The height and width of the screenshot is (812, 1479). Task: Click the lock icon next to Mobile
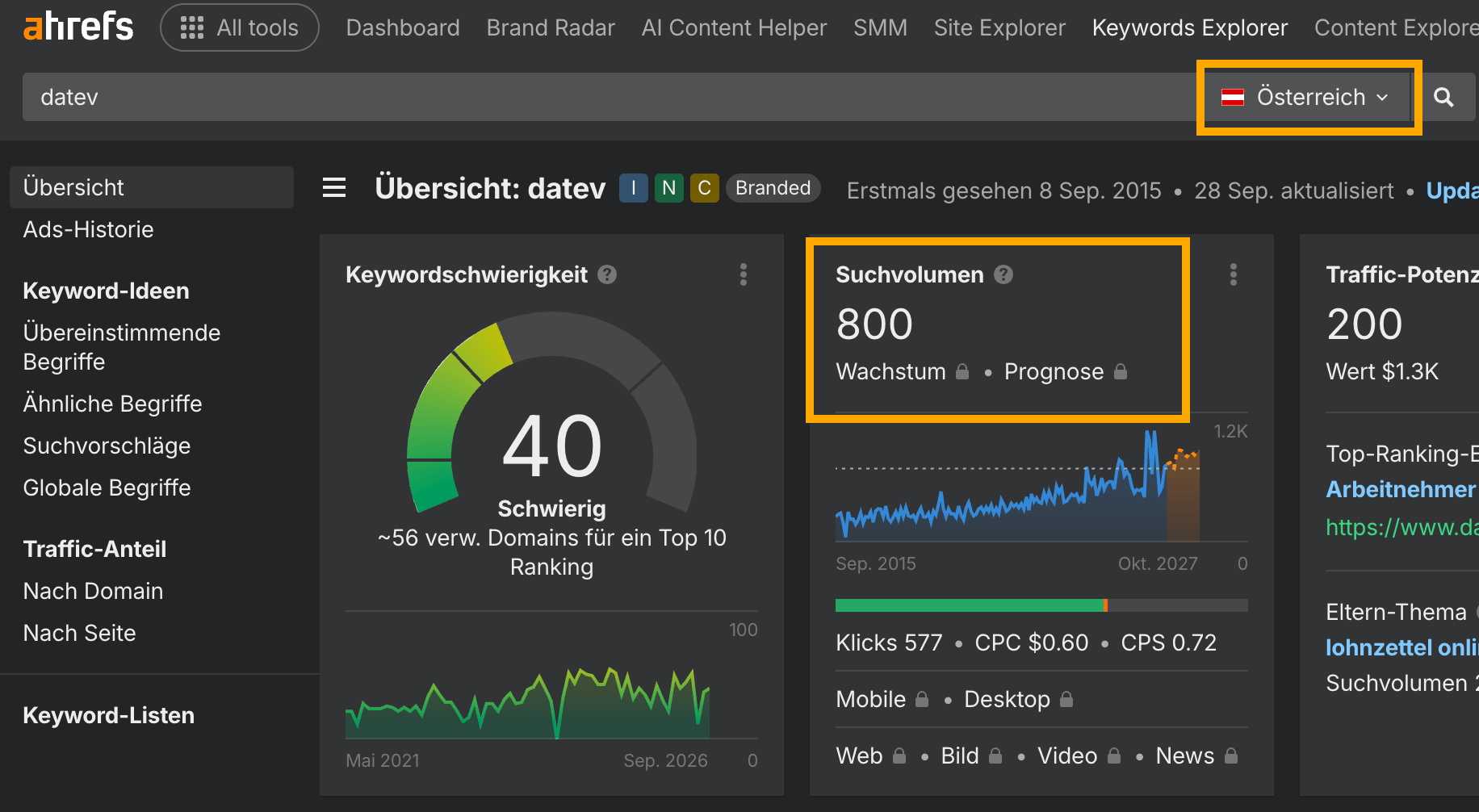(x=922, y=699)
